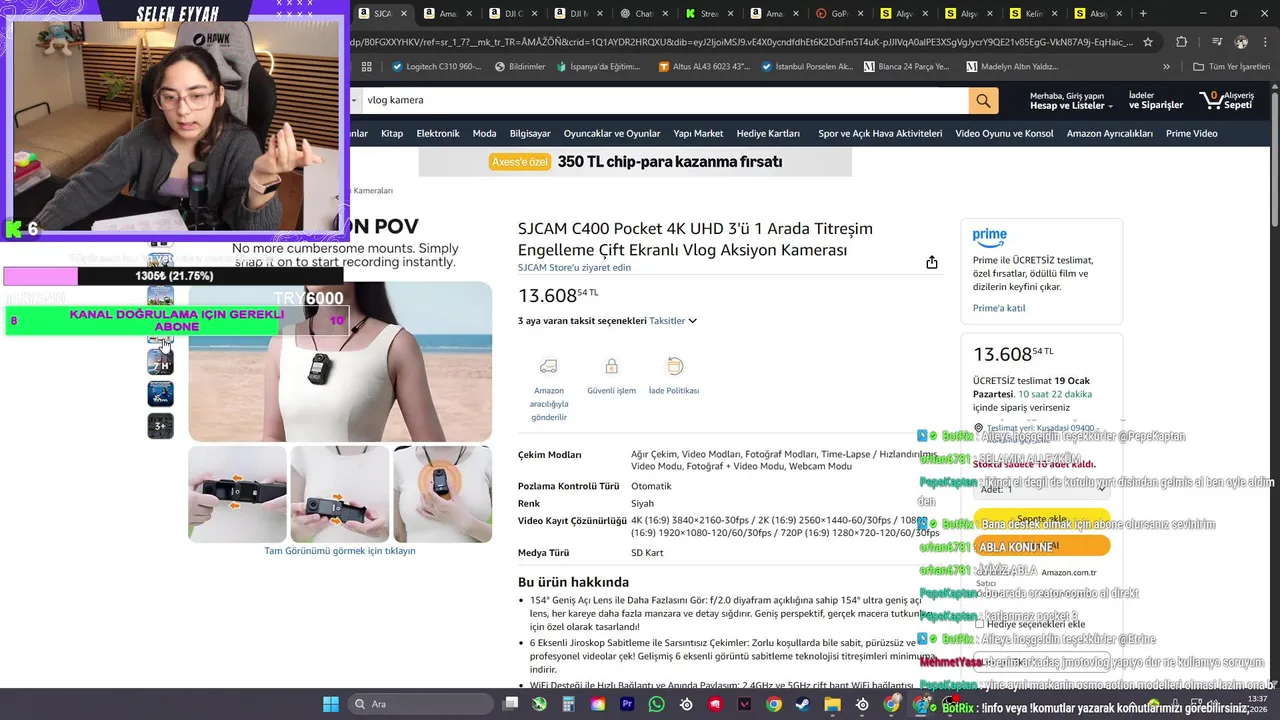1280x720 pixels.
Task: Click the Windows taskbar Ara search box
Action: click(420, 704)
